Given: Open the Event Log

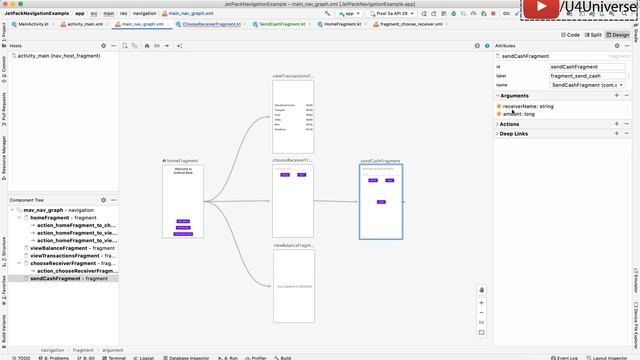Looking at the screenshot, I should tap(564, 358).
